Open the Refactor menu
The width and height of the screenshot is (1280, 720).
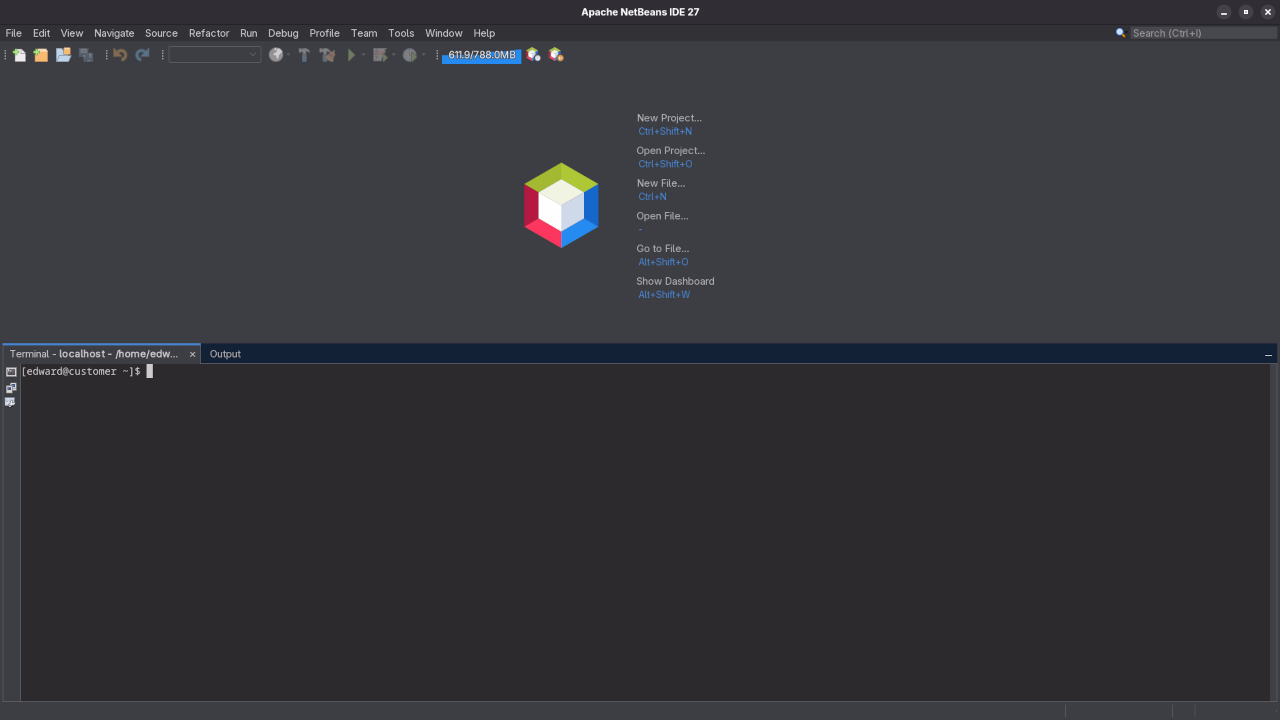coord(209,33)
